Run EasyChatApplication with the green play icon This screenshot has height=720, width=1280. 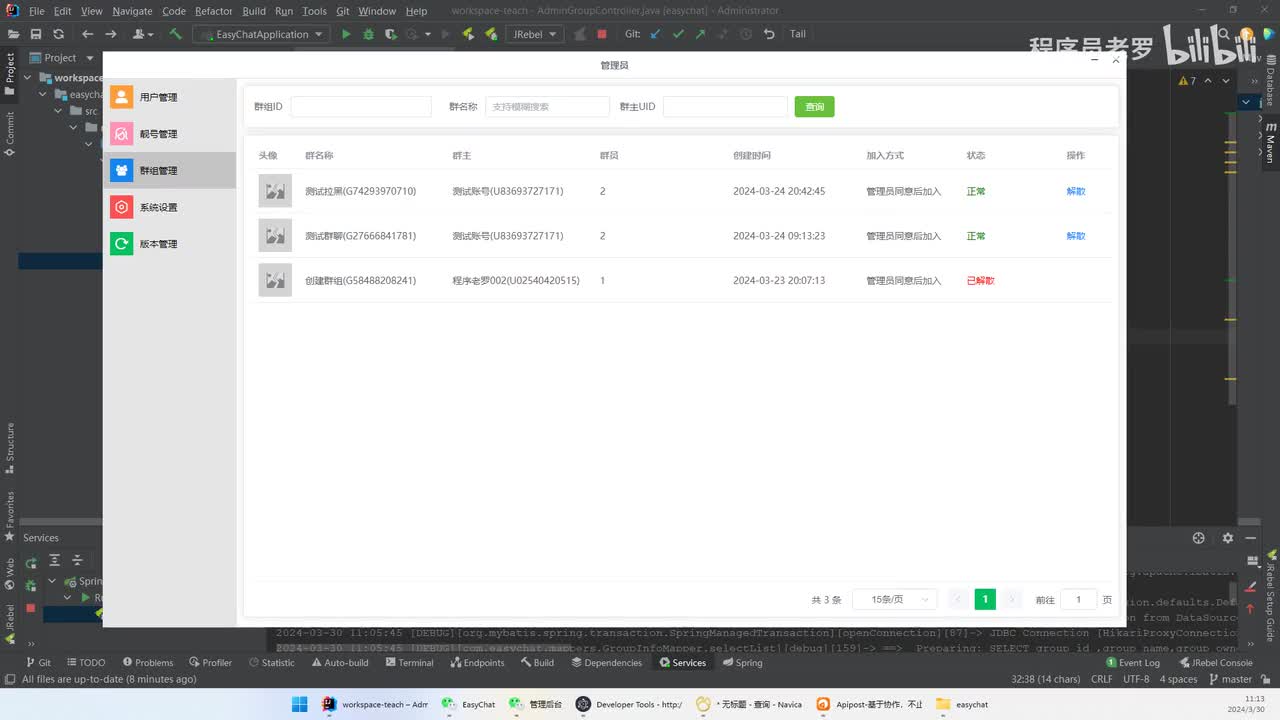pyautogui.click(x=346, y=34)
